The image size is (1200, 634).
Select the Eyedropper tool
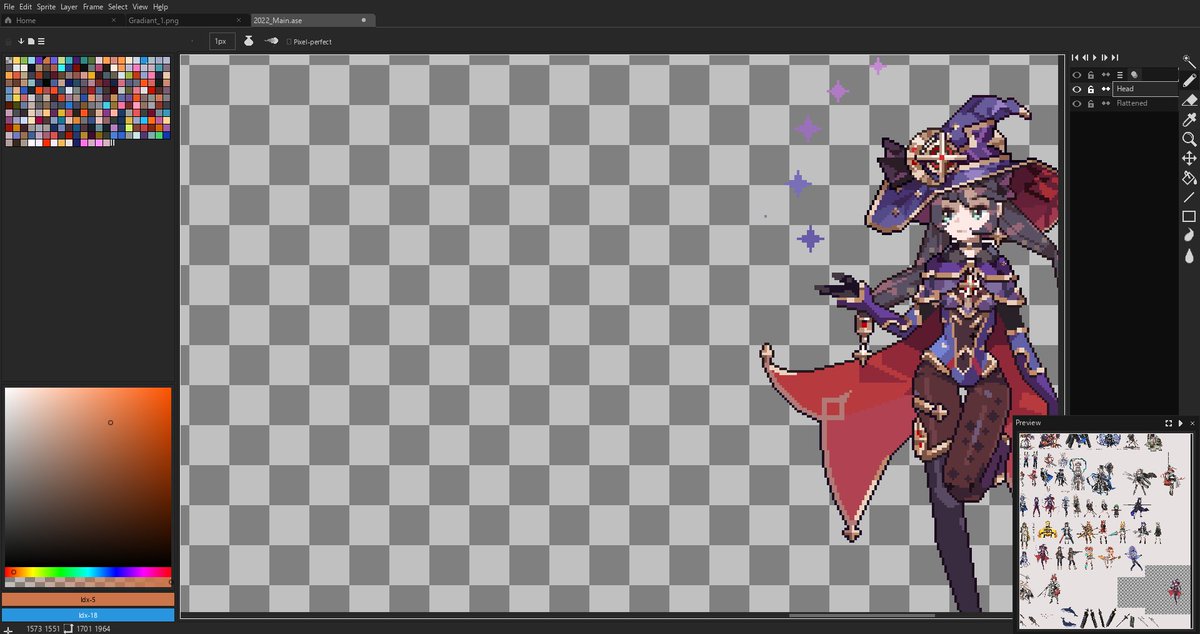click(1189, 119)
